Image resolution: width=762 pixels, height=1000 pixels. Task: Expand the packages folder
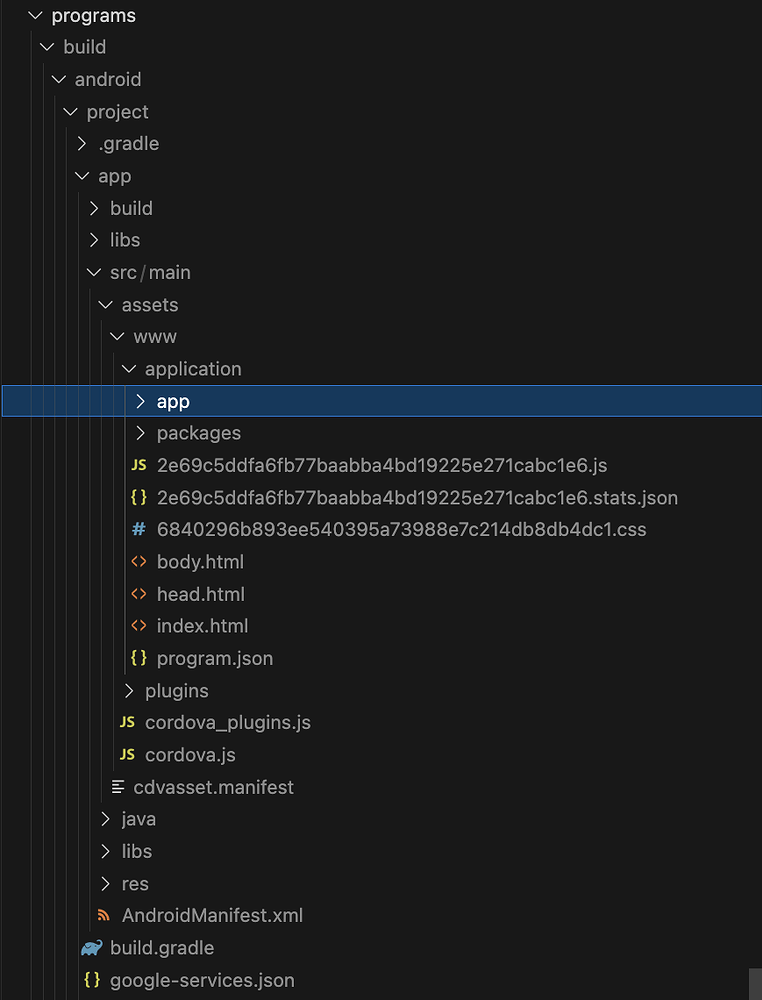click(x=140, y=432)
